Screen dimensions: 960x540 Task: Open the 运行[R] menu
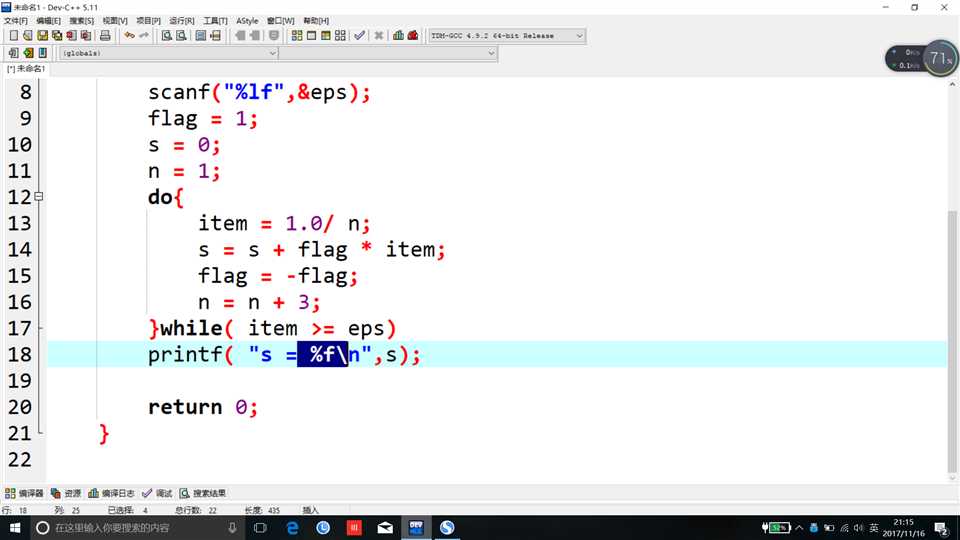(x=181, y=21)
